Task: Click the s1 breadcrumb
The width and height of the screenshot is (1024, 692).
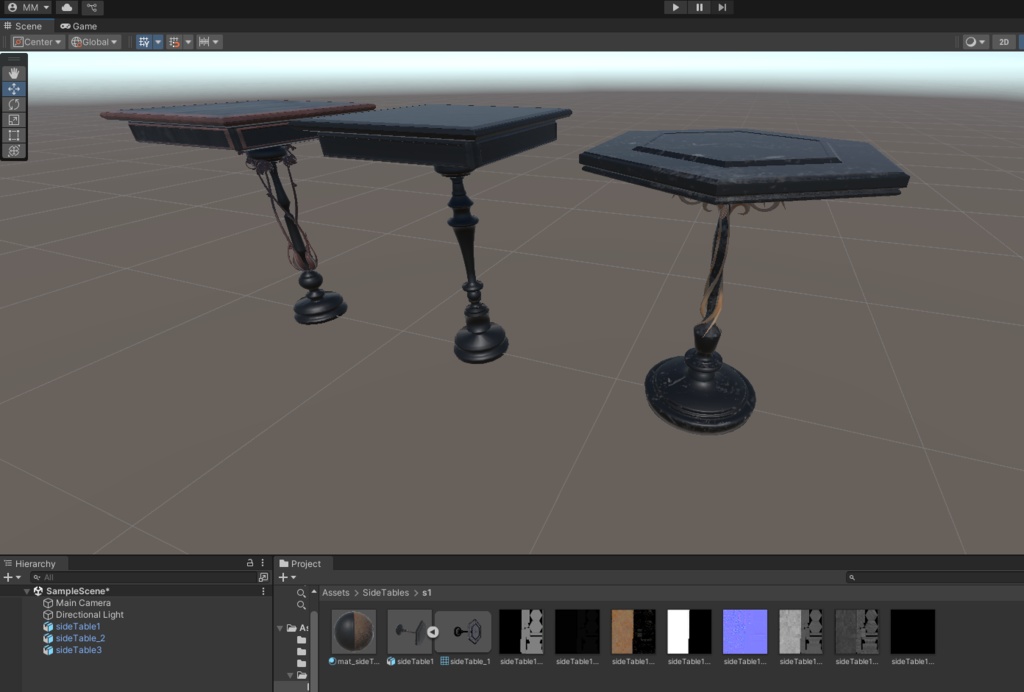Action: click(x=426, y=593)
